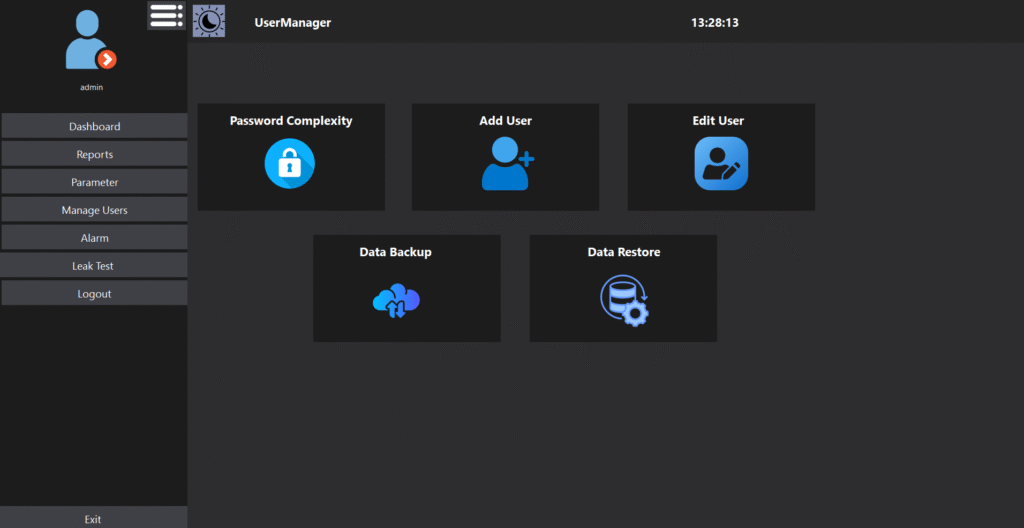This screenshot has width=1024, height=528.
Task: Click the Password Complexity padlock icon
Action: coord(290,163)
